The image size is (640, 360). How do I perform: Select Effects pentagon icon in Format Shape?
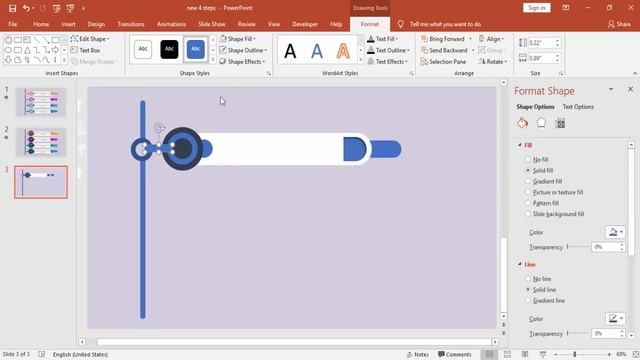click(x=541, y=123)
